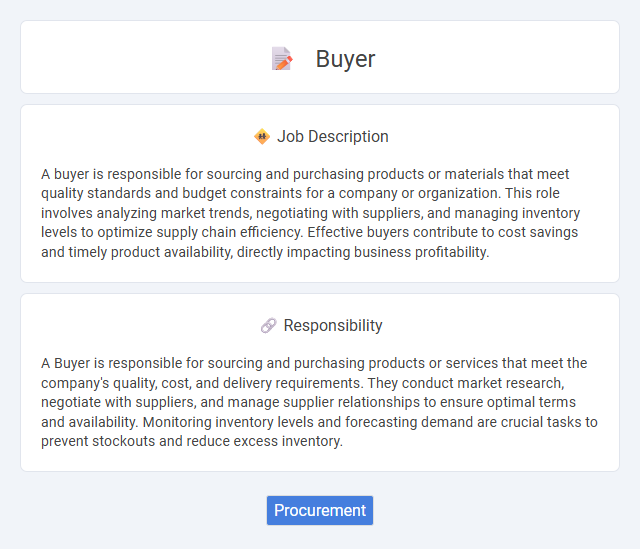
Task: Select the Buyer page title
Action: [x=345, y=59]
